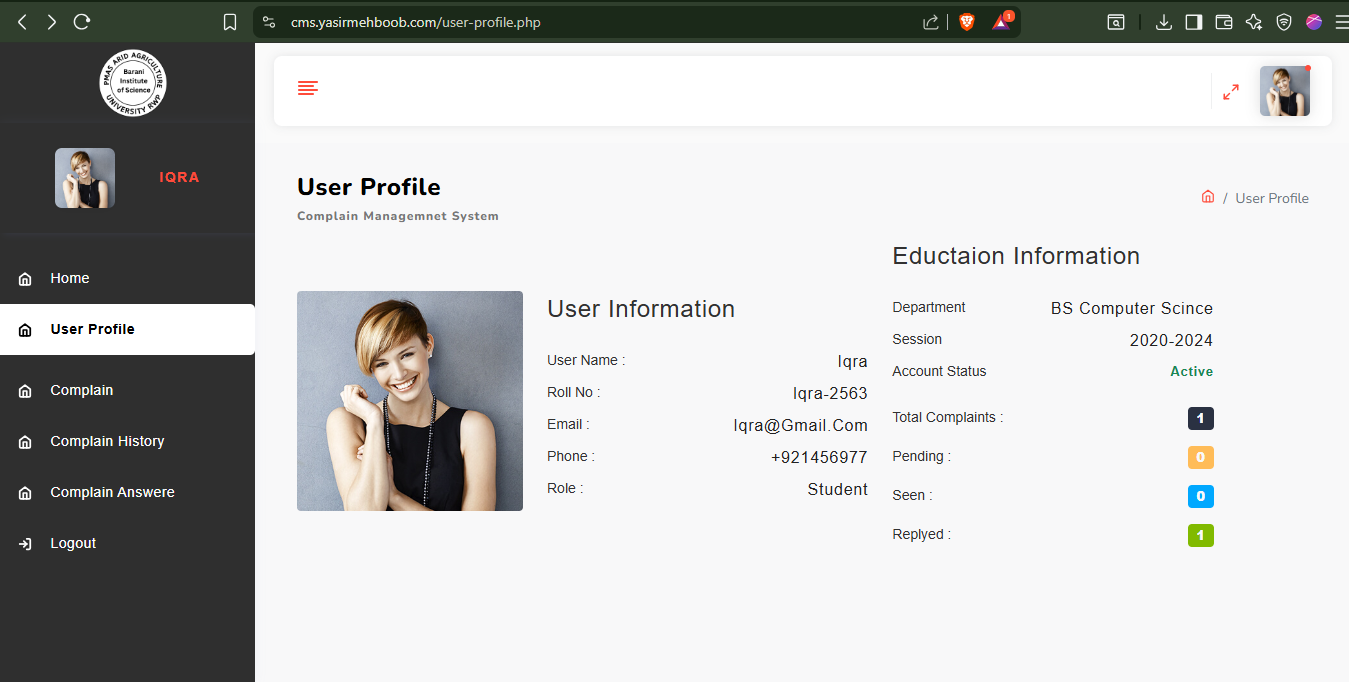
Task: Click the large user profile photo
Action: (x=409, y=401)
